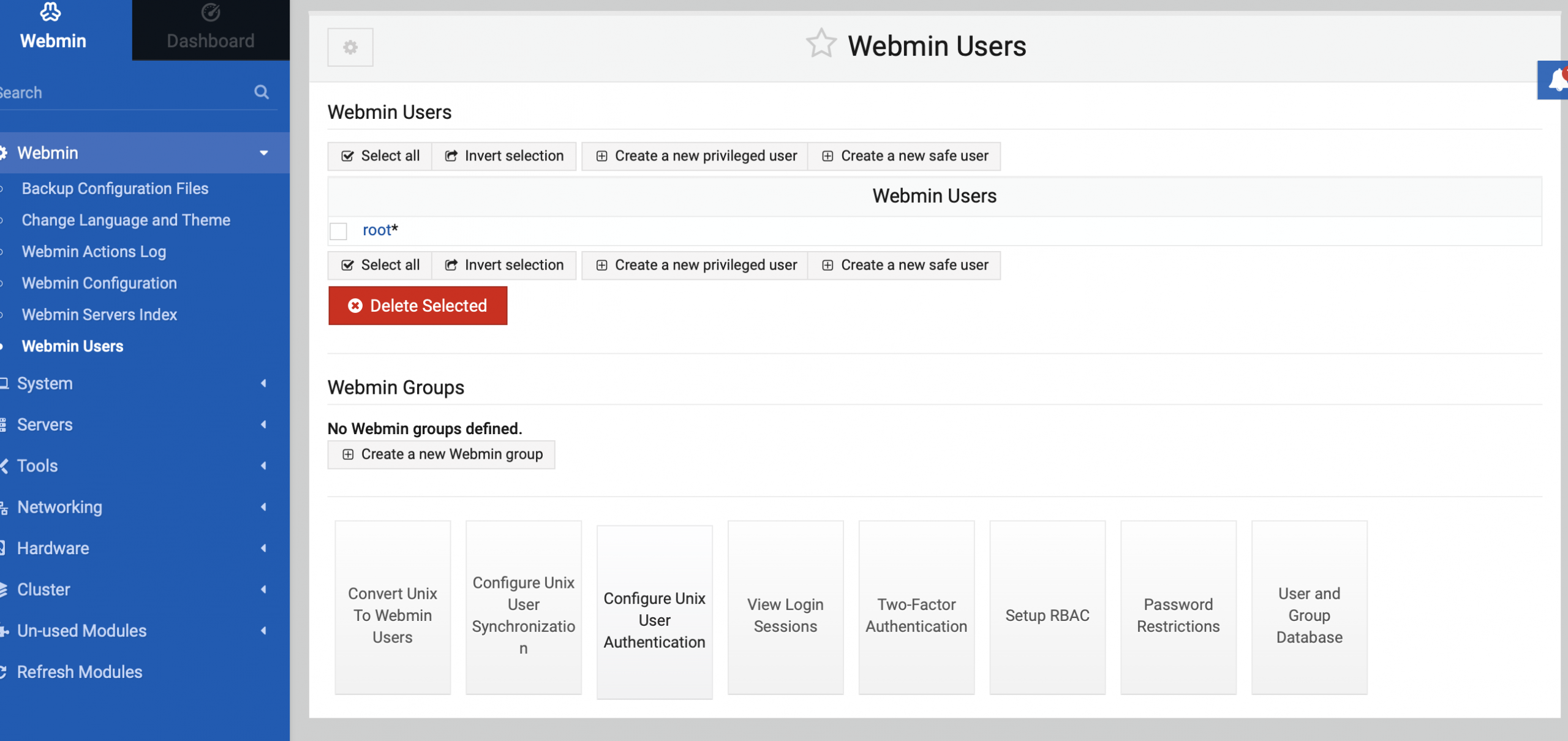Click Refresh Modules in sidebar
The width and height of the screenshot is (1568, 741).
[x=80, y=672]
